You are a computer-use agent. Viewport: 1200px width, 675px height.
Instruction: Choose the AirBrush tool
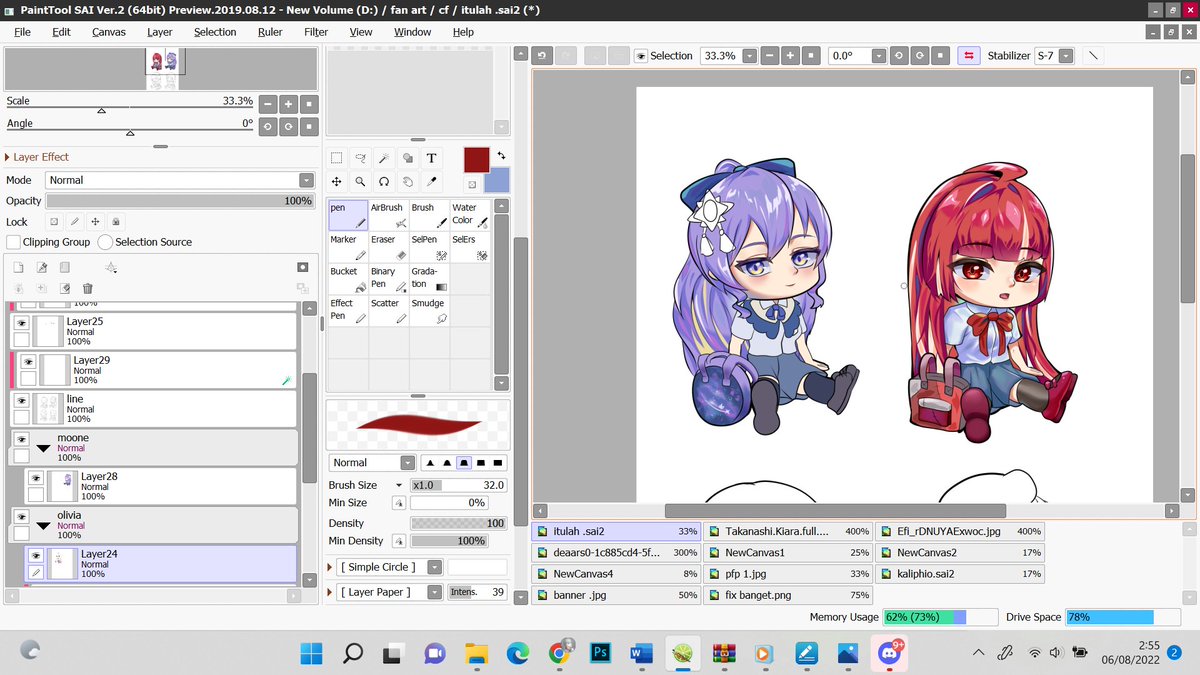(x=388, y=215)
